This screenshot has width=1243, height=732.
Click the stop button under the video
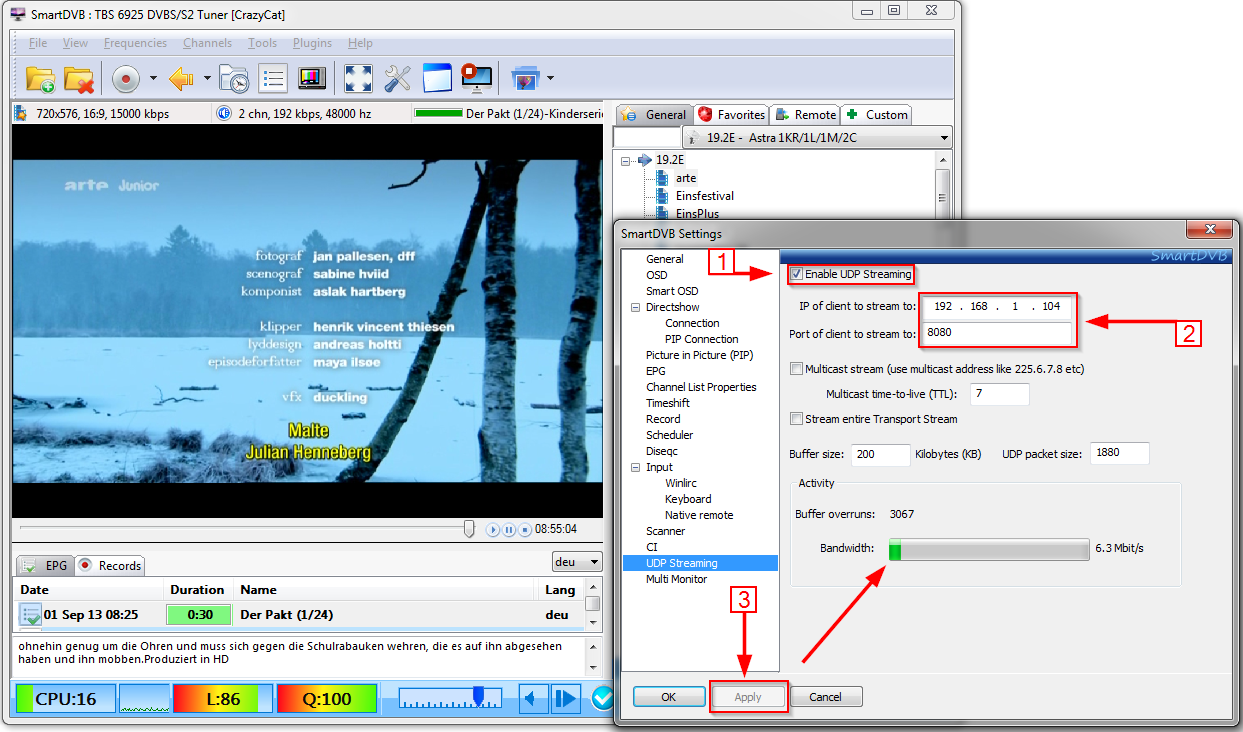tap(525, 530)
